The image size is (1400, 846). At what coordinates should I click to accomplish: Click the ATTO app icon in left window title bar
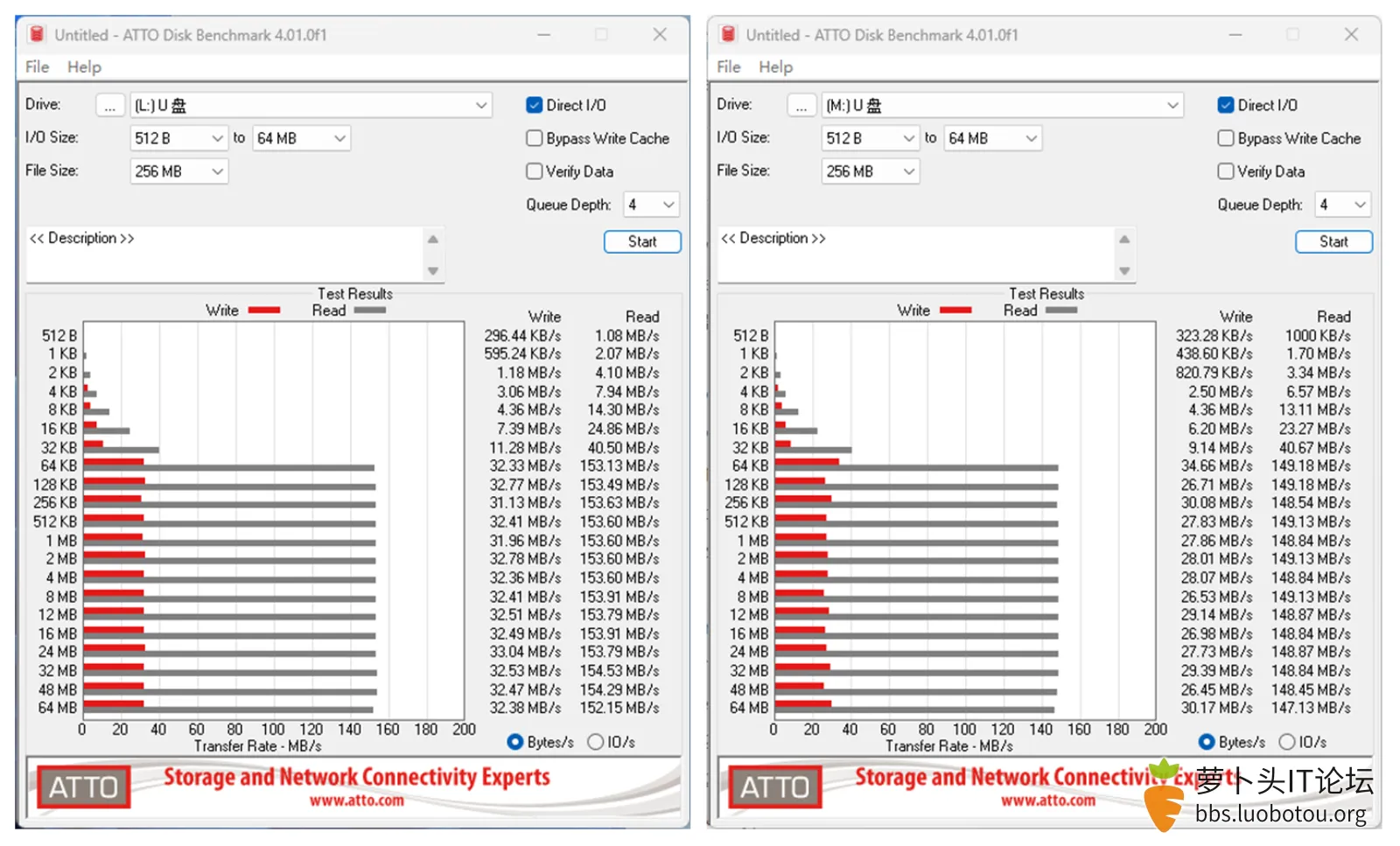click(37, 35)
